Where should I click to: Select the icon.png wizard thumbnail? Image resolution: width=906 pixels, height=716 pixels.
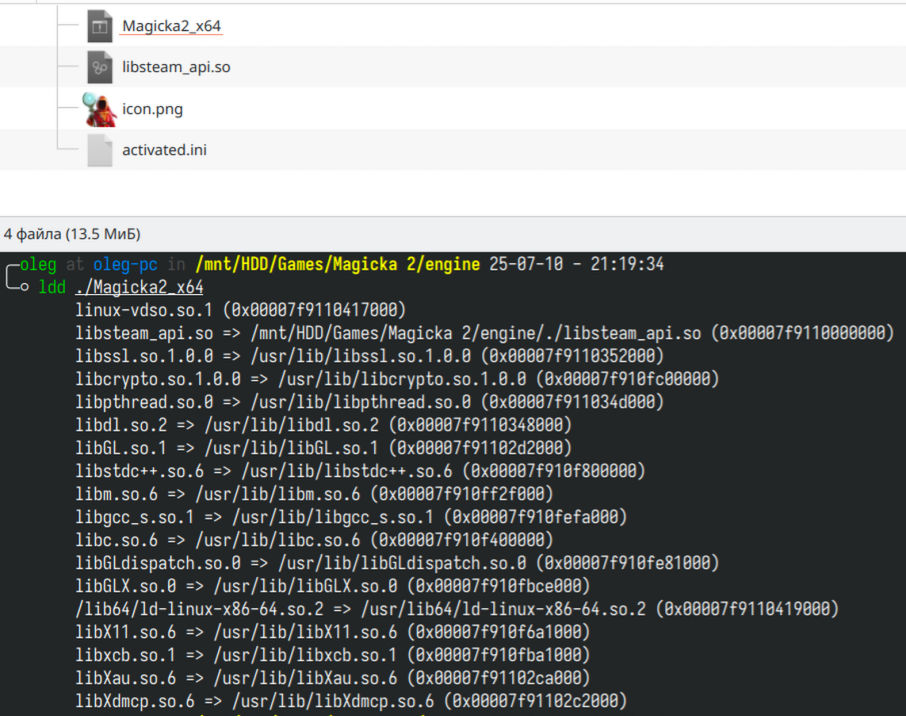pyautogui.click(x=99, y=109)
